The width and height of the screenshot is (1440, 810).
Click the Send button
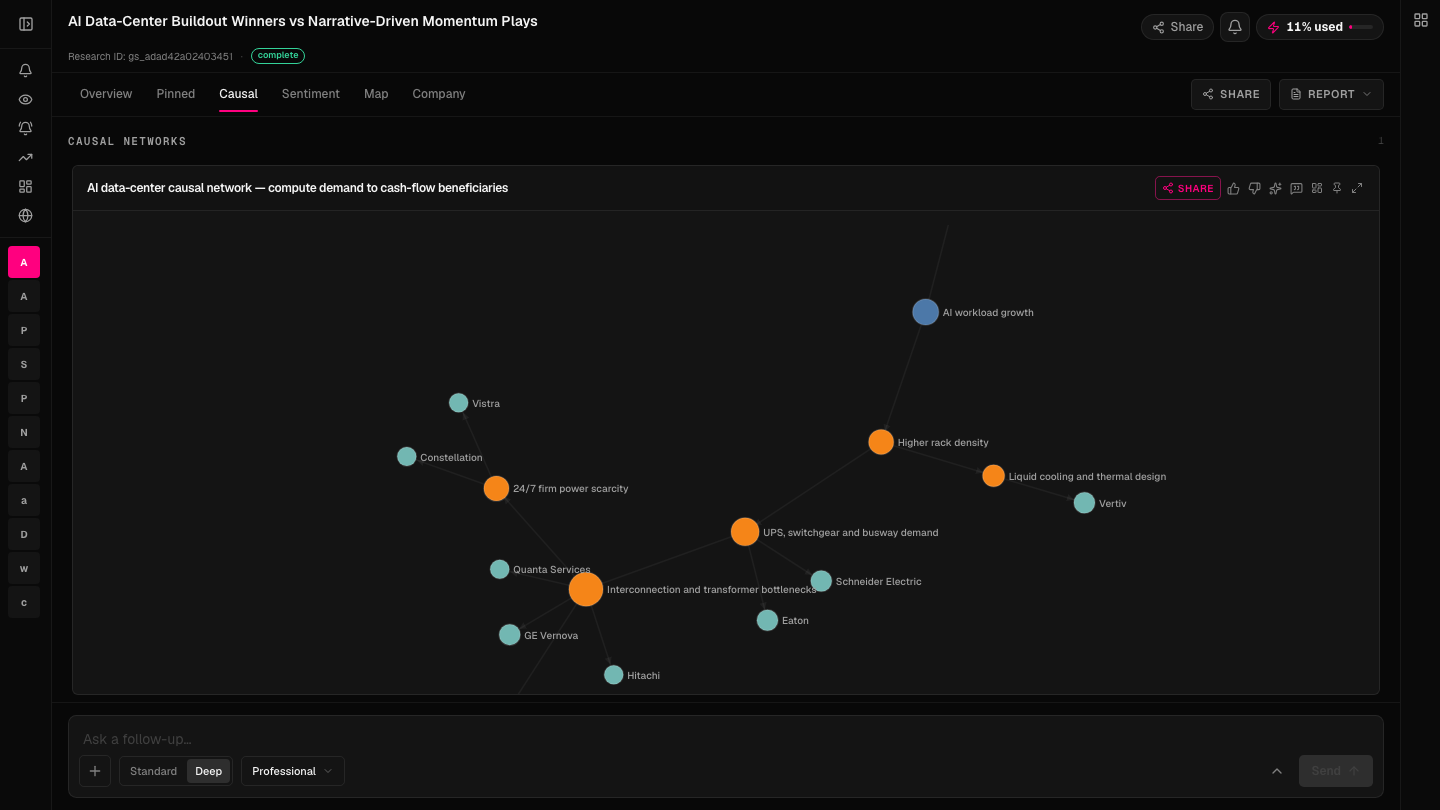(x=1336, y=771)
